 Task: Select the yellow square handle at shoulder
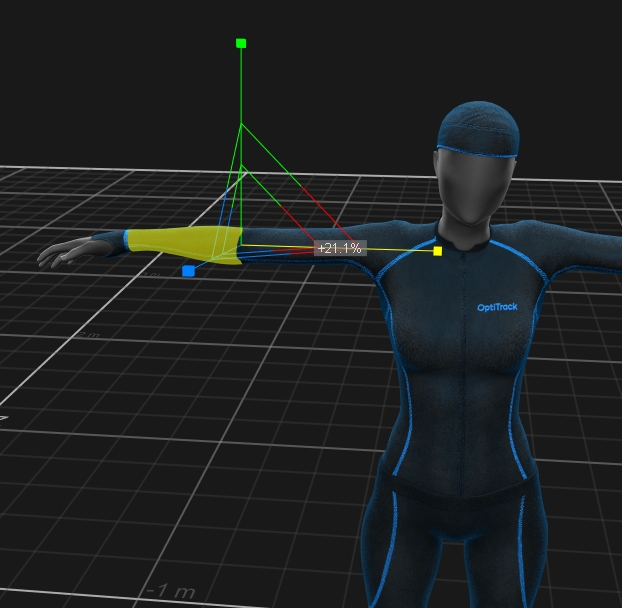tap(438, 251)
